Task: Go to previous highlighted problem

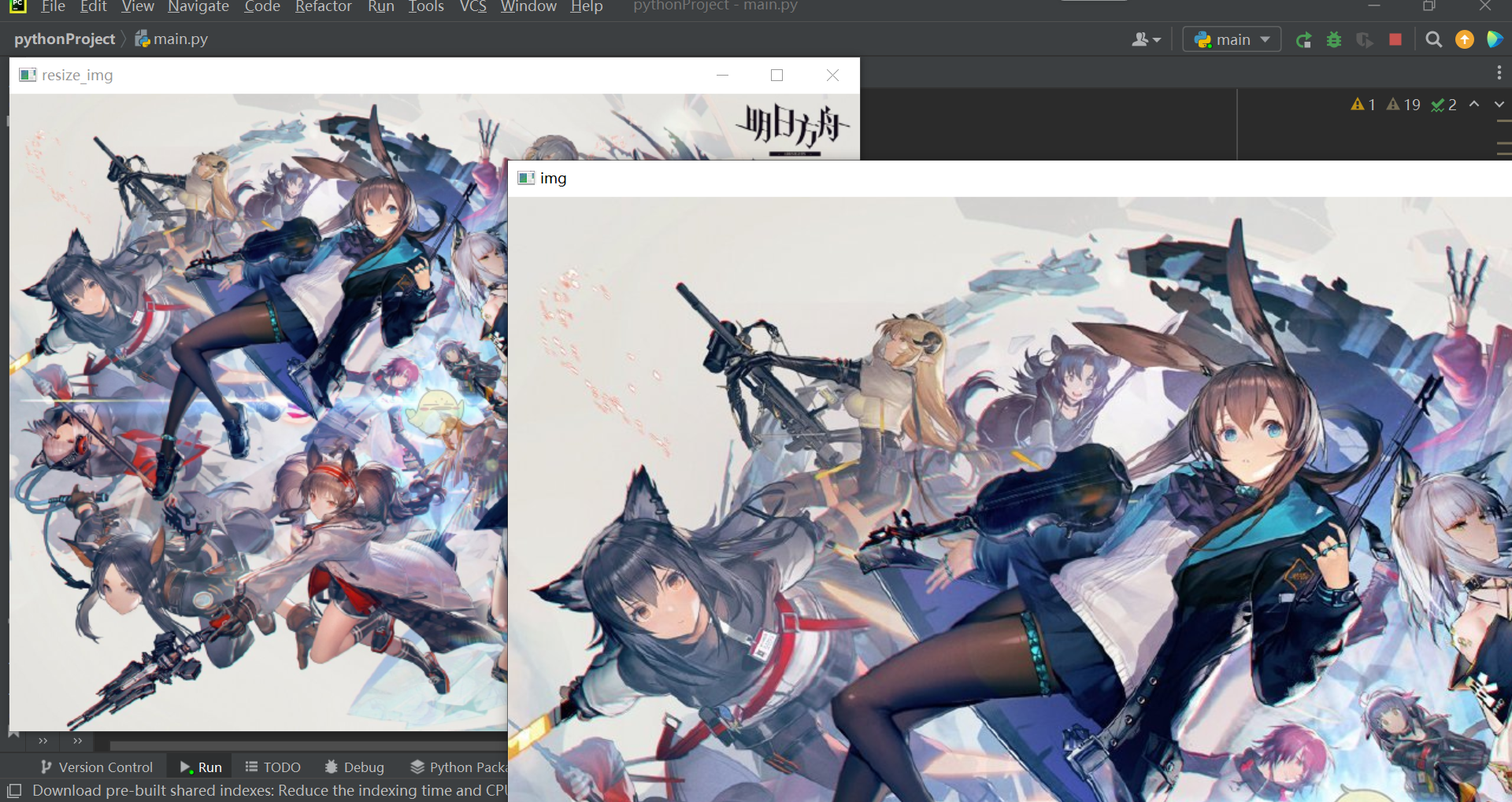Action: click(x=1474, y=104)
